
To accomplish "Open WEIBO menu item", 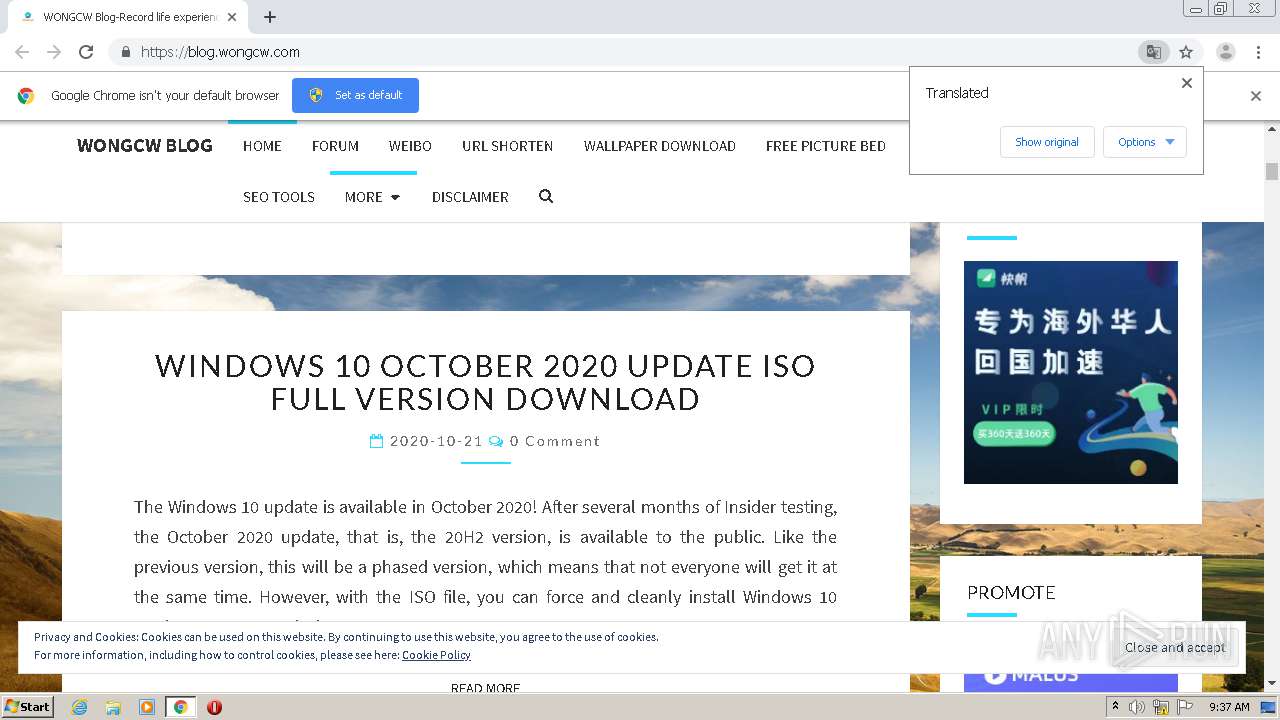I will [x=410, y=146].
